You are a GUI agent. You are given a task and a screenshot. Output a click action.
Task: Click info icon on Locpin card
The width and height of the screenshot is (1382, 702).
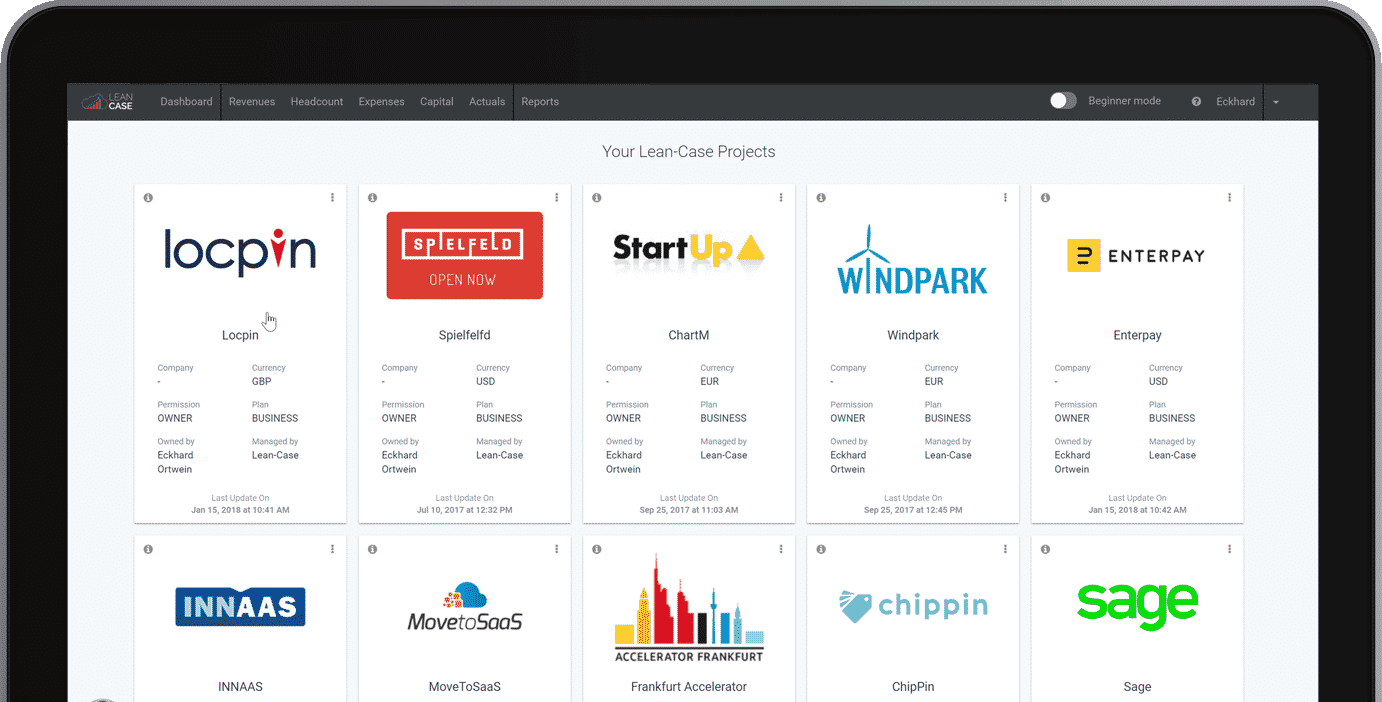[x=148, y=198]
